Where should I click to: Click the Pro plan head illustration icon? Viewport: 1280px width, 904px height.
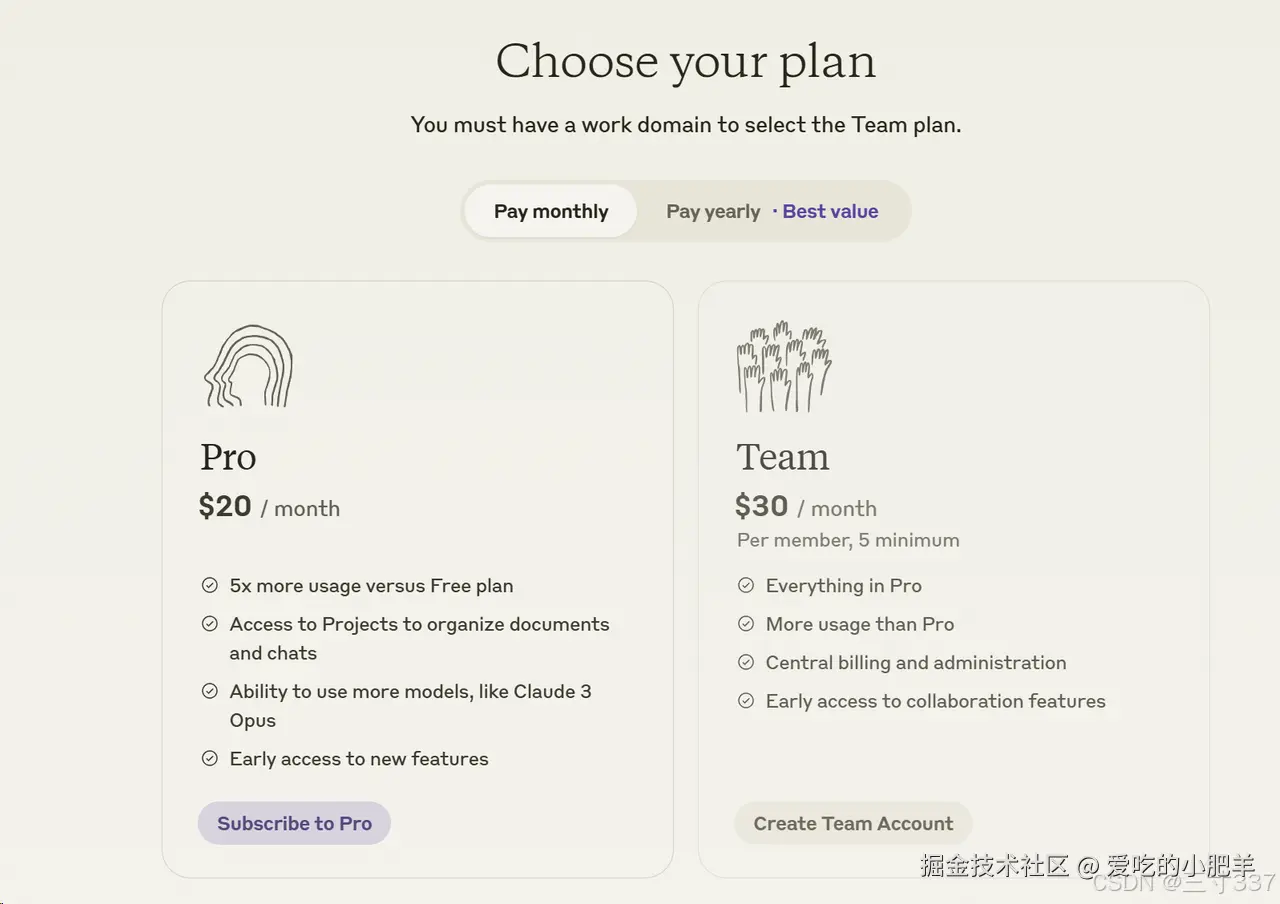pyautogui.click(x=248, y=366)
